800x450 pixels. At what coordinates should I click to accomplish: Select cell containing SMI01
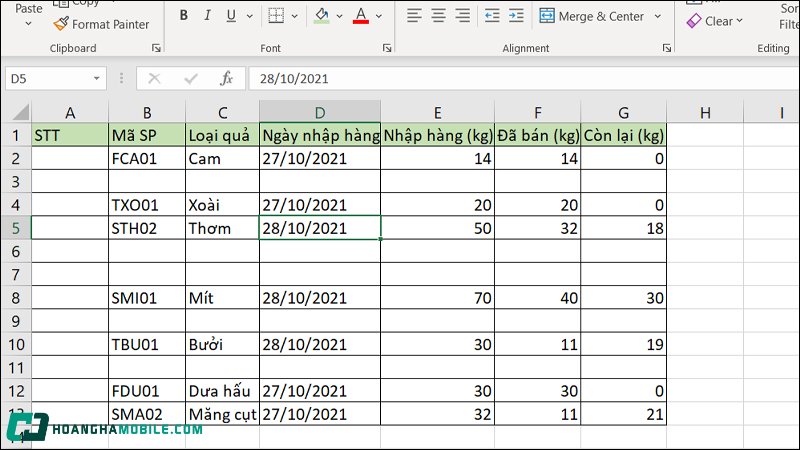pos(147,298)
